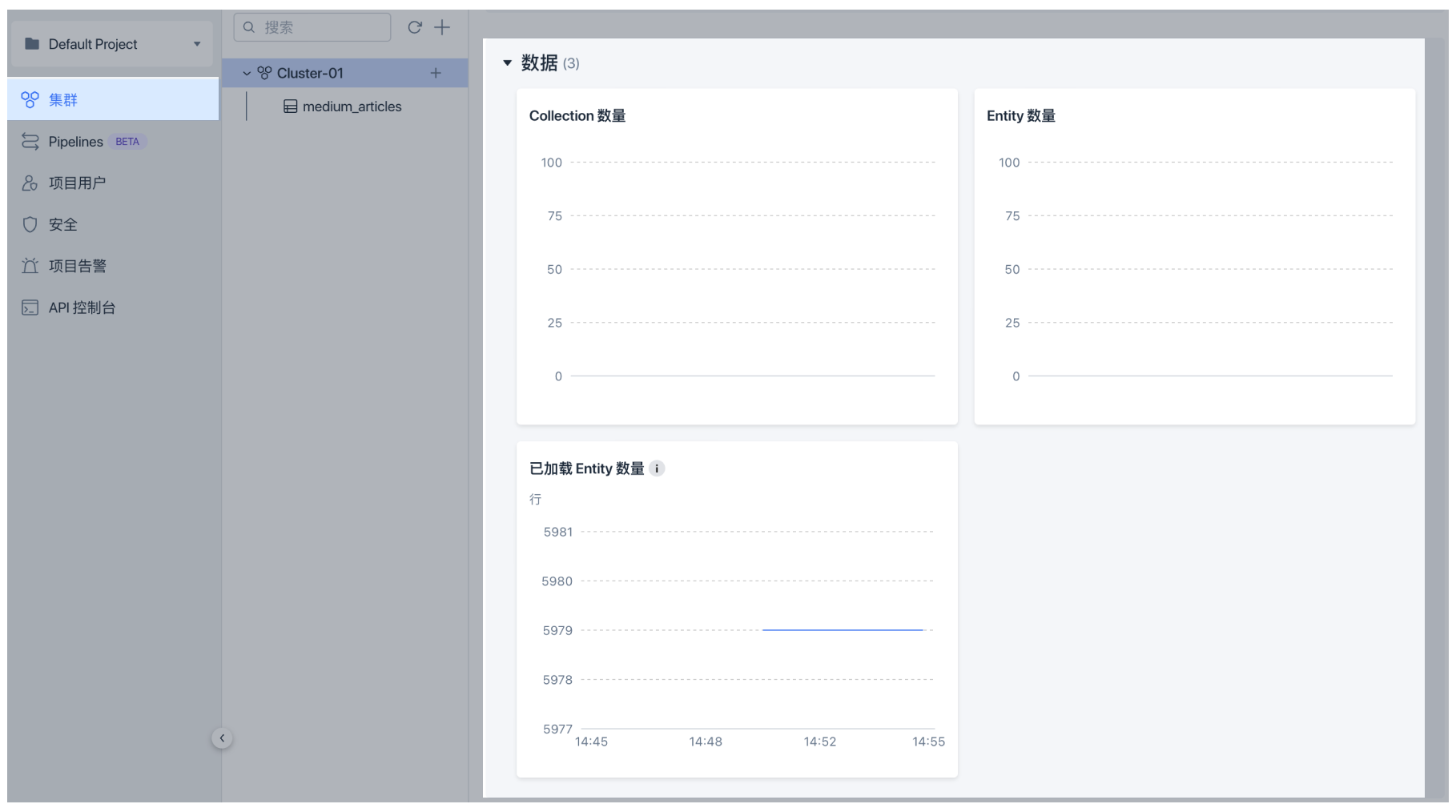Viewport: 1456px width, 812px height.
Task: Click the Entity 数量 chart title
Action: tap(1021, 116)
